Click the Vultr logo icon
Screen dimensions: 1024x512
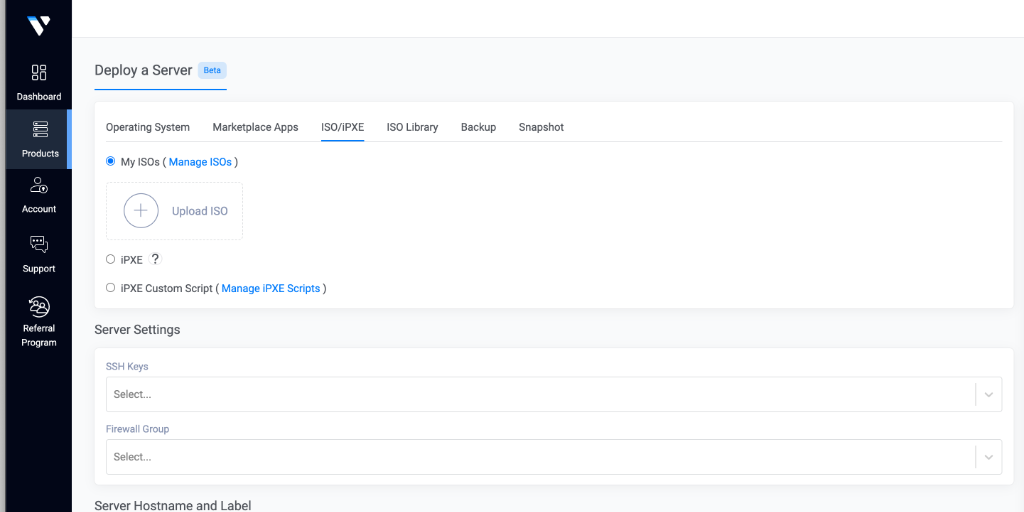[x=38, y=25]
